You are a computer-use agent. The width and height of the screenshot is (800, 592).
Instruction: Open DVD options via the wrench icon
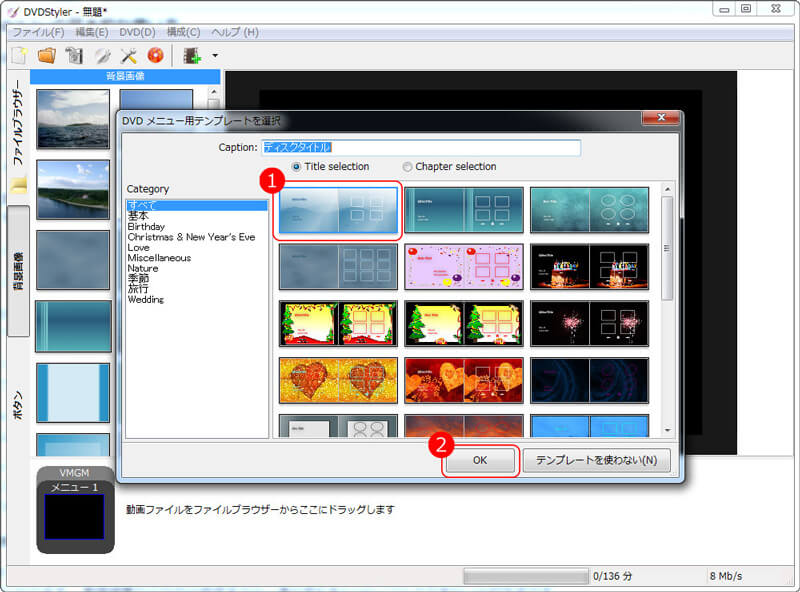point(128,55)
